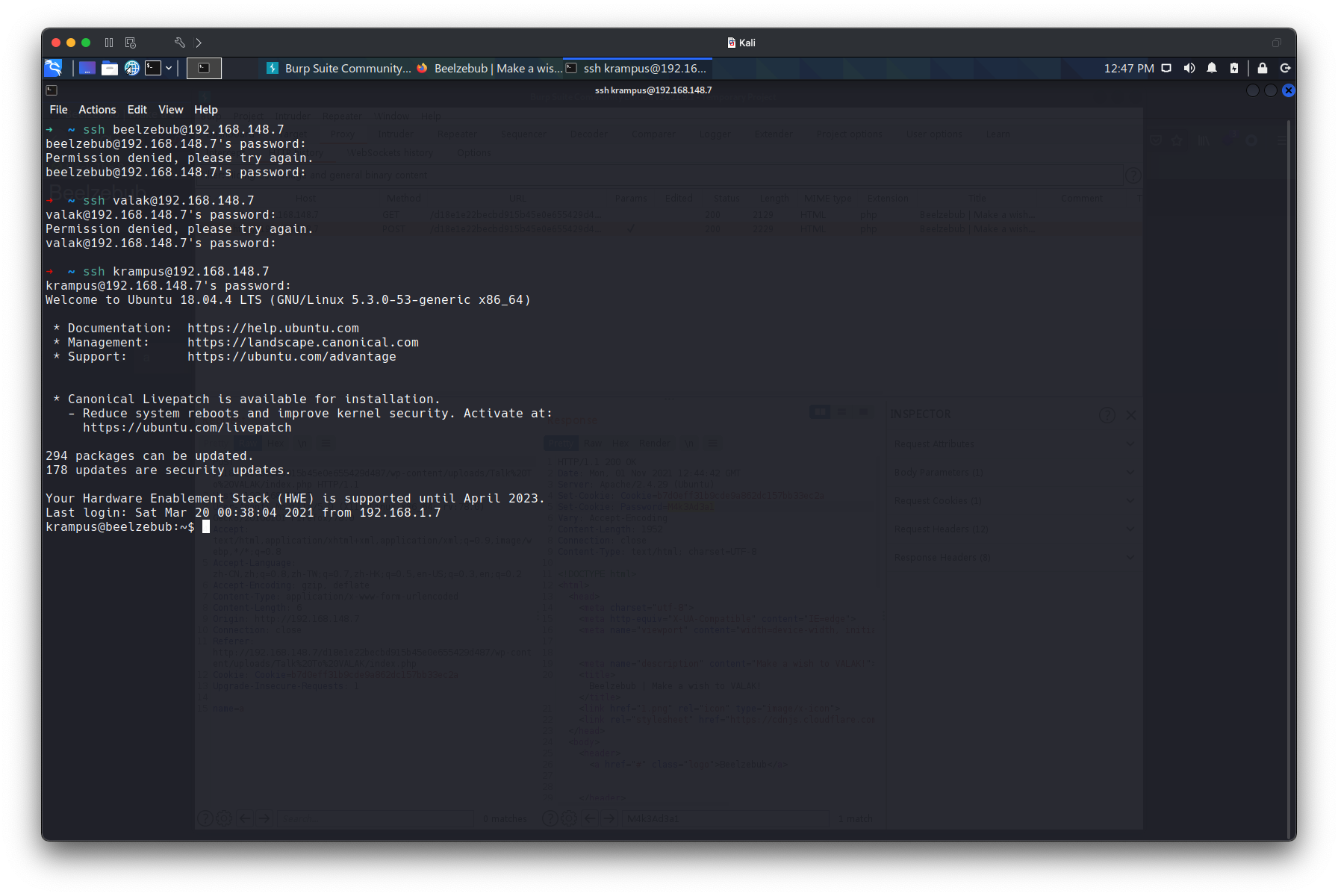Open the View menu in the terminal
Image resolution: width=1338 pixels, height=896 pixels.
170,110
